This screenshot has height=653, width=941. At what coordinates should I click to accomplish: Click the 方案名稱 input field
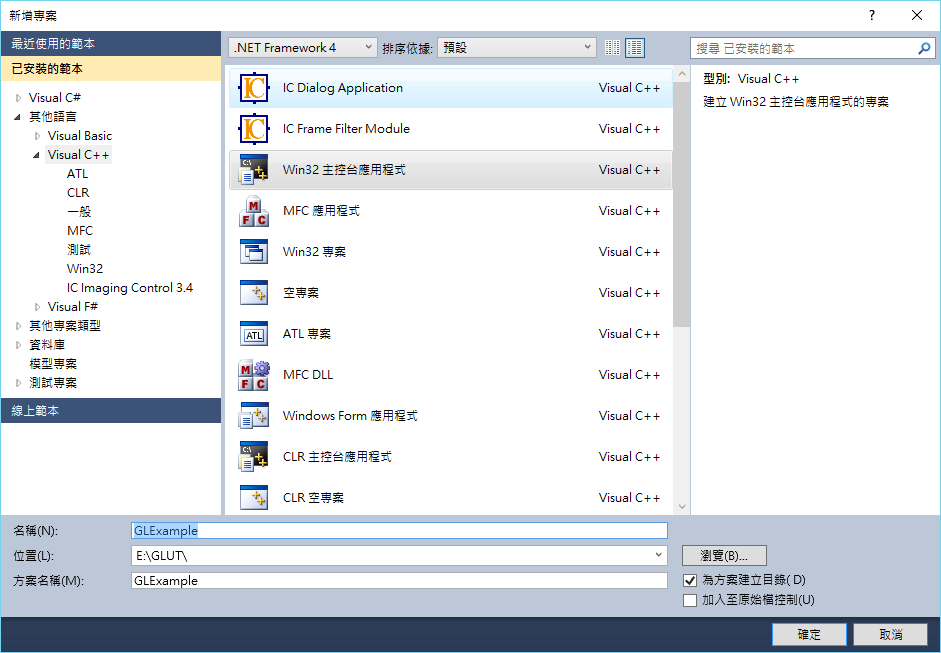pyautogui.click(x=399, y=580)
